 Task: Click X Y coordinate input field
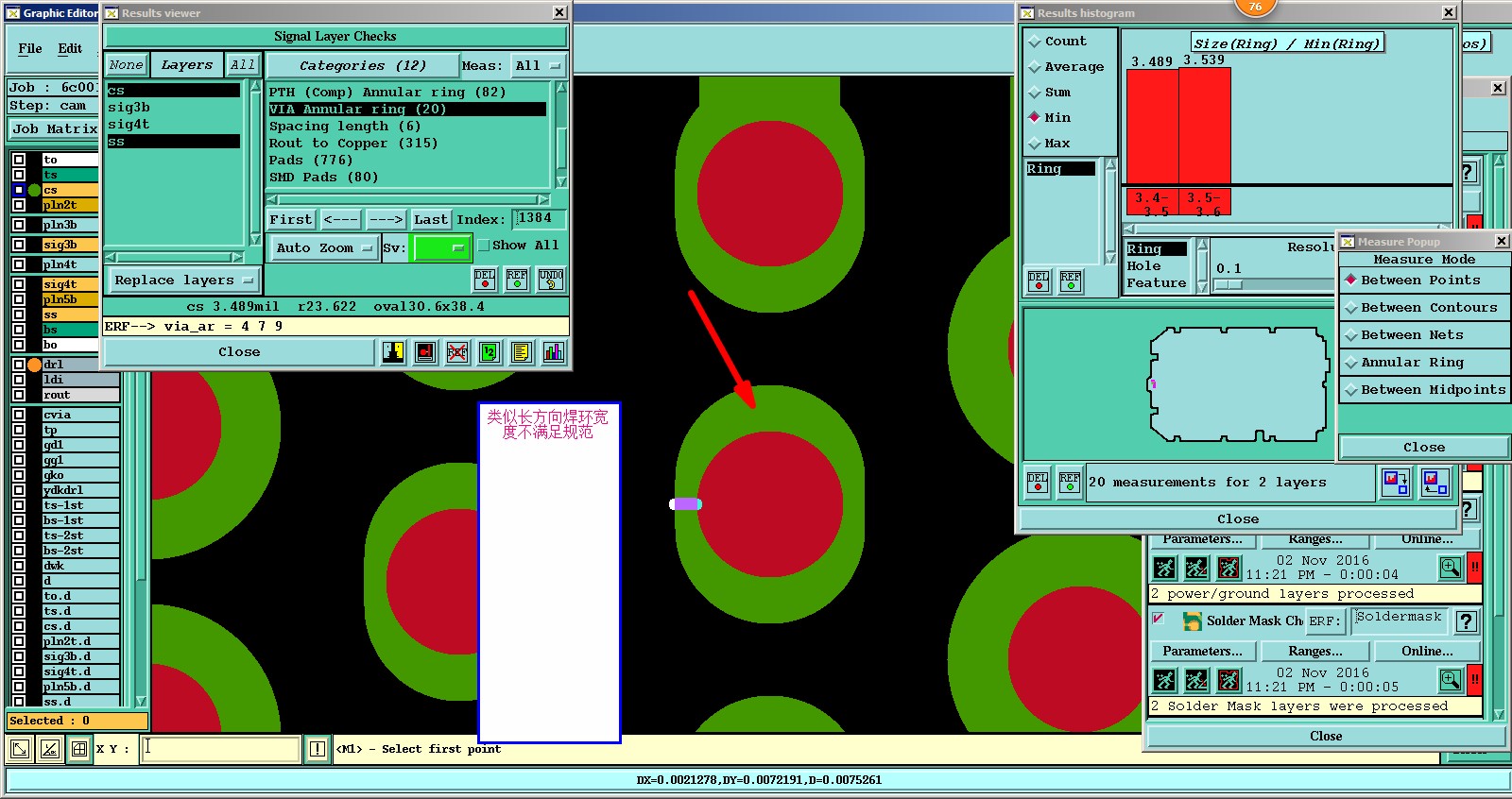221,749
